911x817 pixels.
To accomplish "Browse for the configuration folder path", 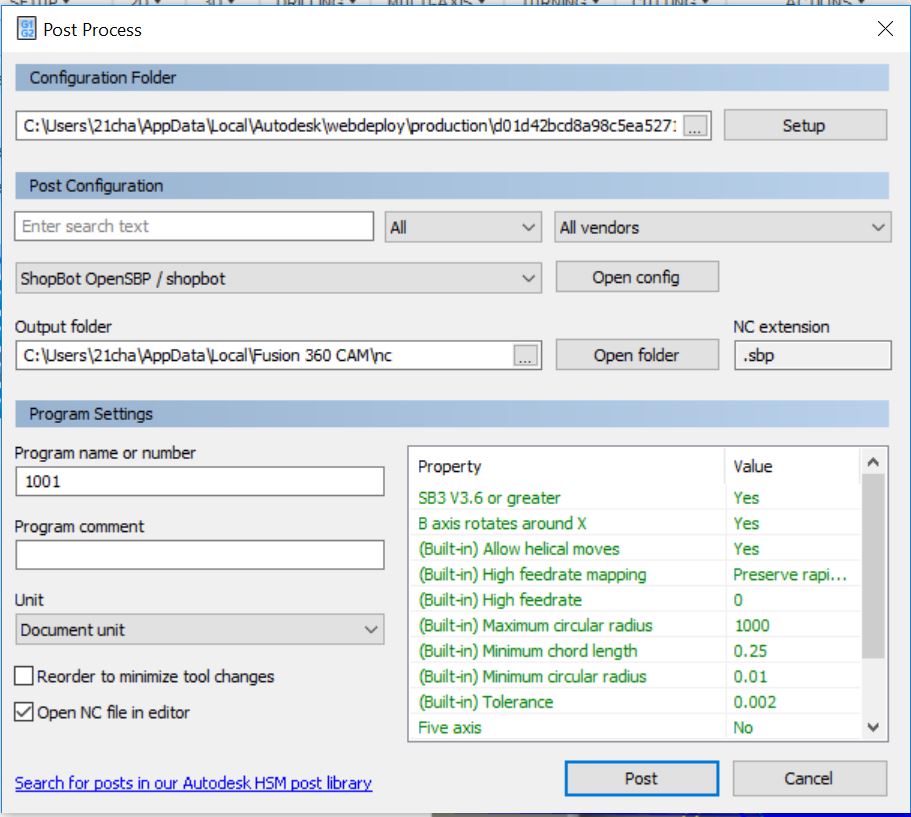I will tap(695, 126).
